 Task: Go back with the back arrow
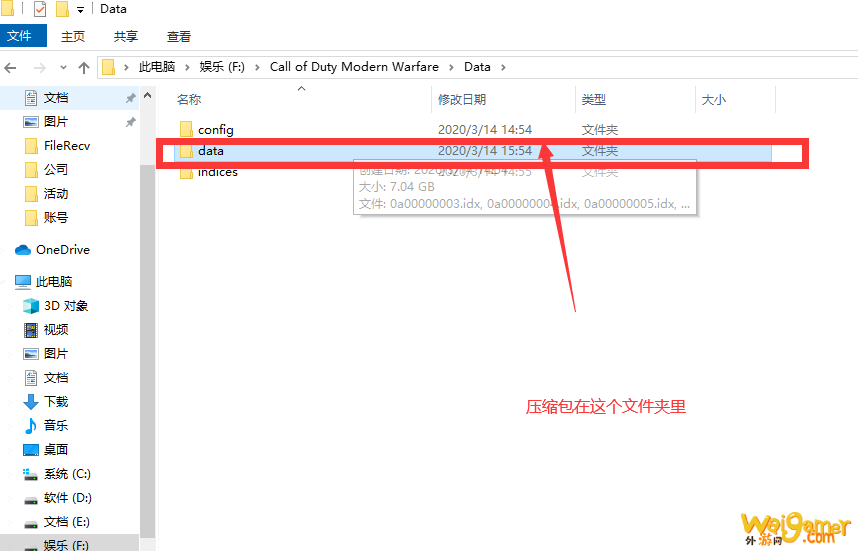coord(10,68)
